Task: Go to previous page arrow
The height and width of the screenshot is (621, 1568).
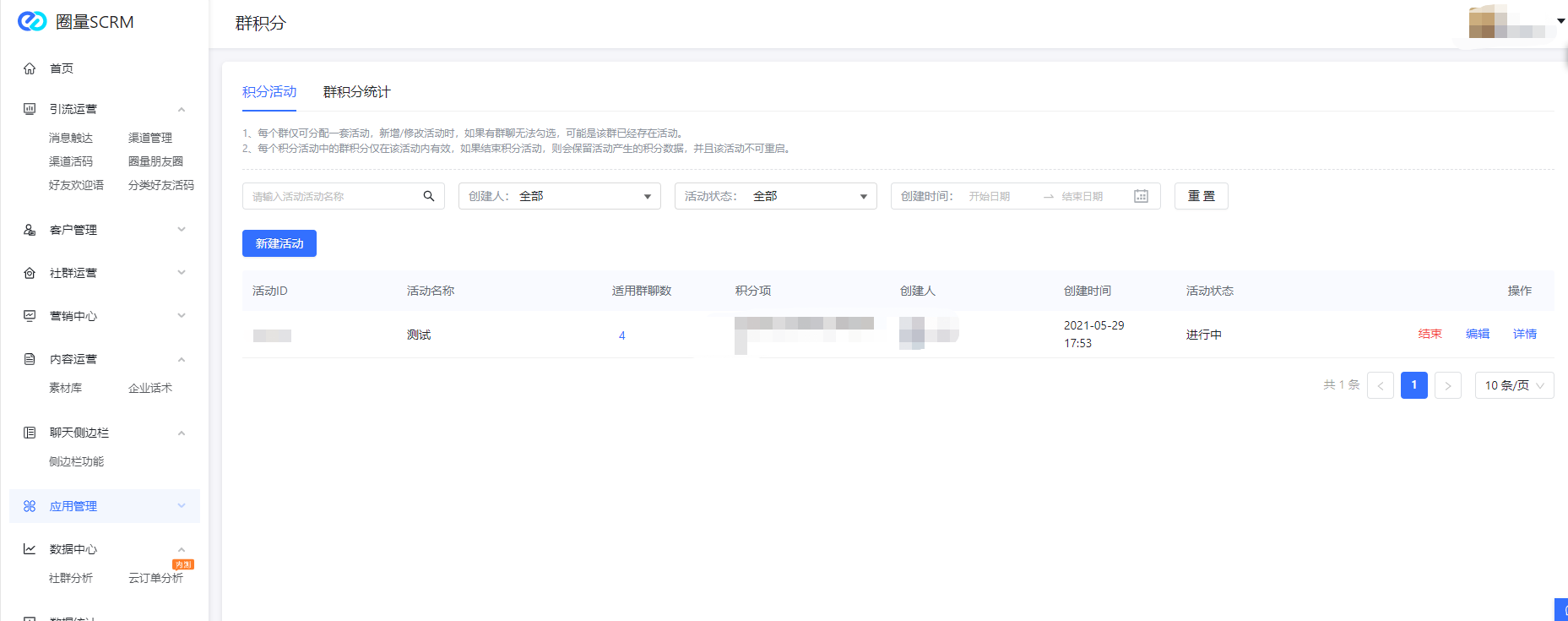Action: 1380,385
